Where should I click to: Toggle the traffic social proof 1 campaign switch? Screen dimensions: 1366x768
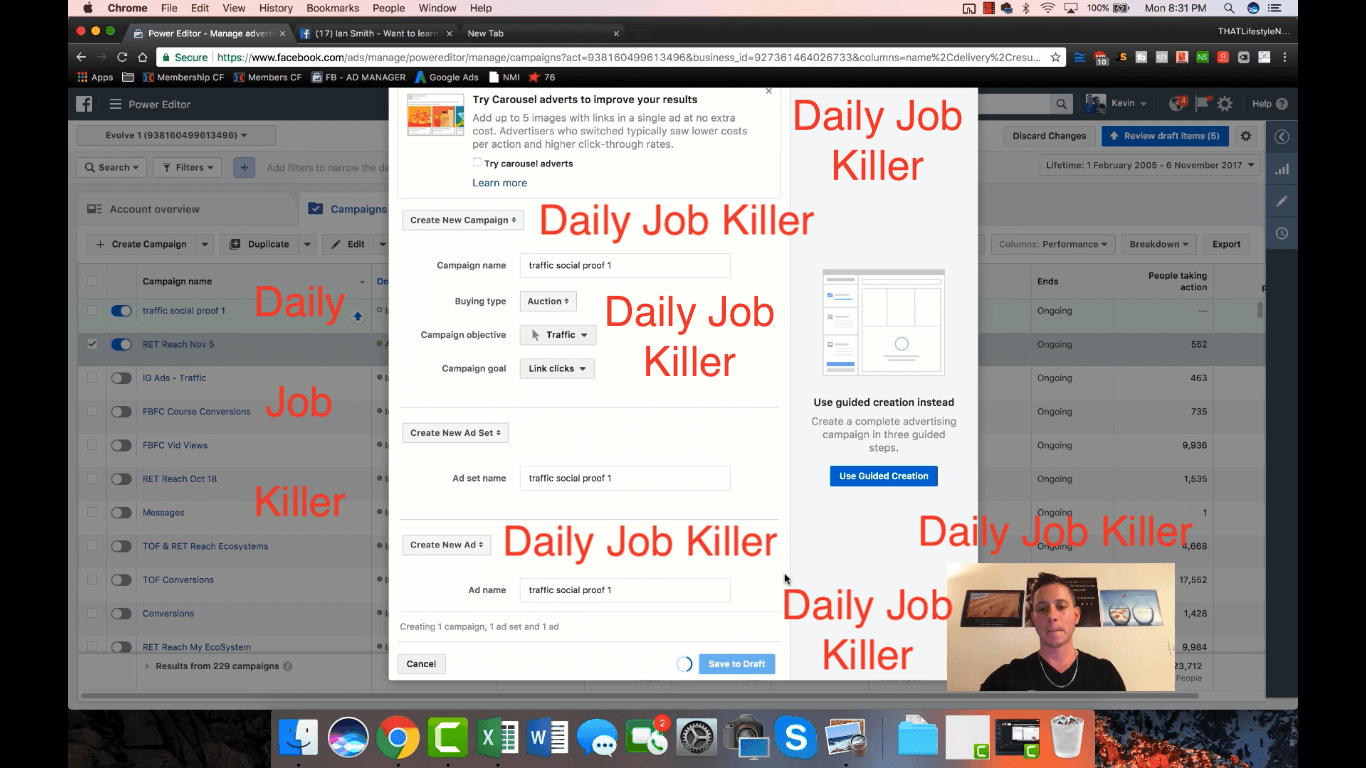(x=121, y=311)
